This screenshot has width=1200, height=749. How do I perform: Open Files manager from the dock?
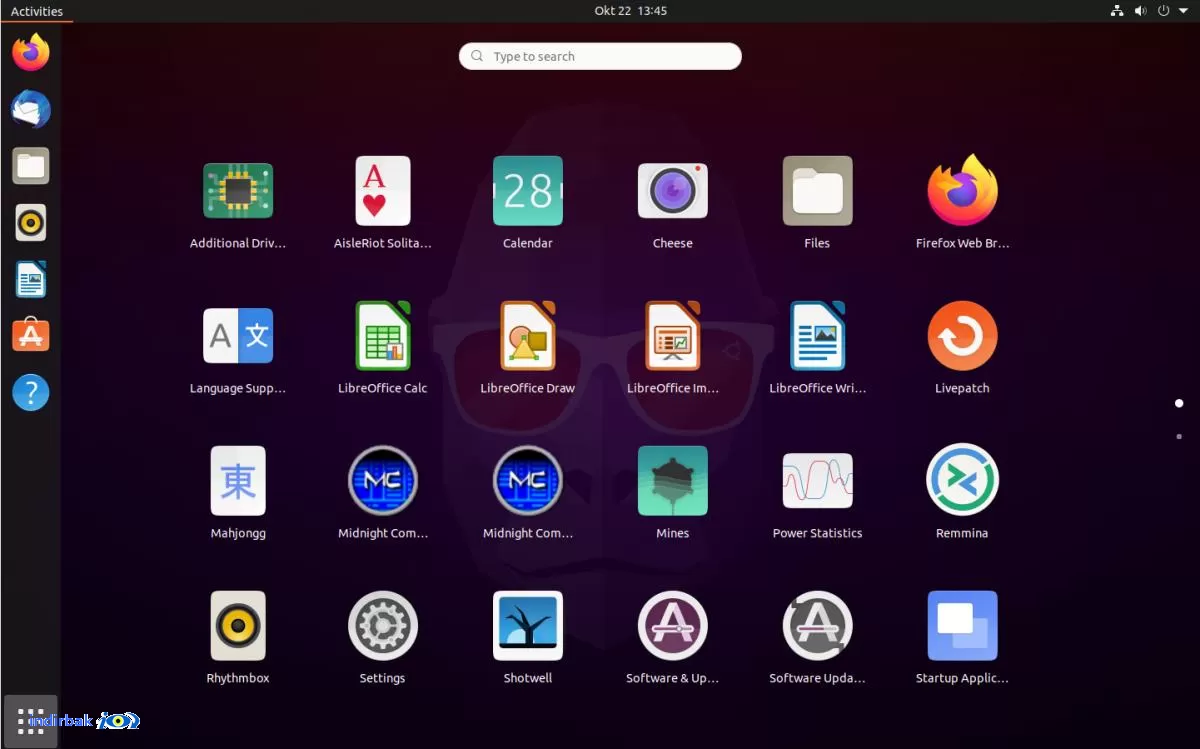point(31,166)
